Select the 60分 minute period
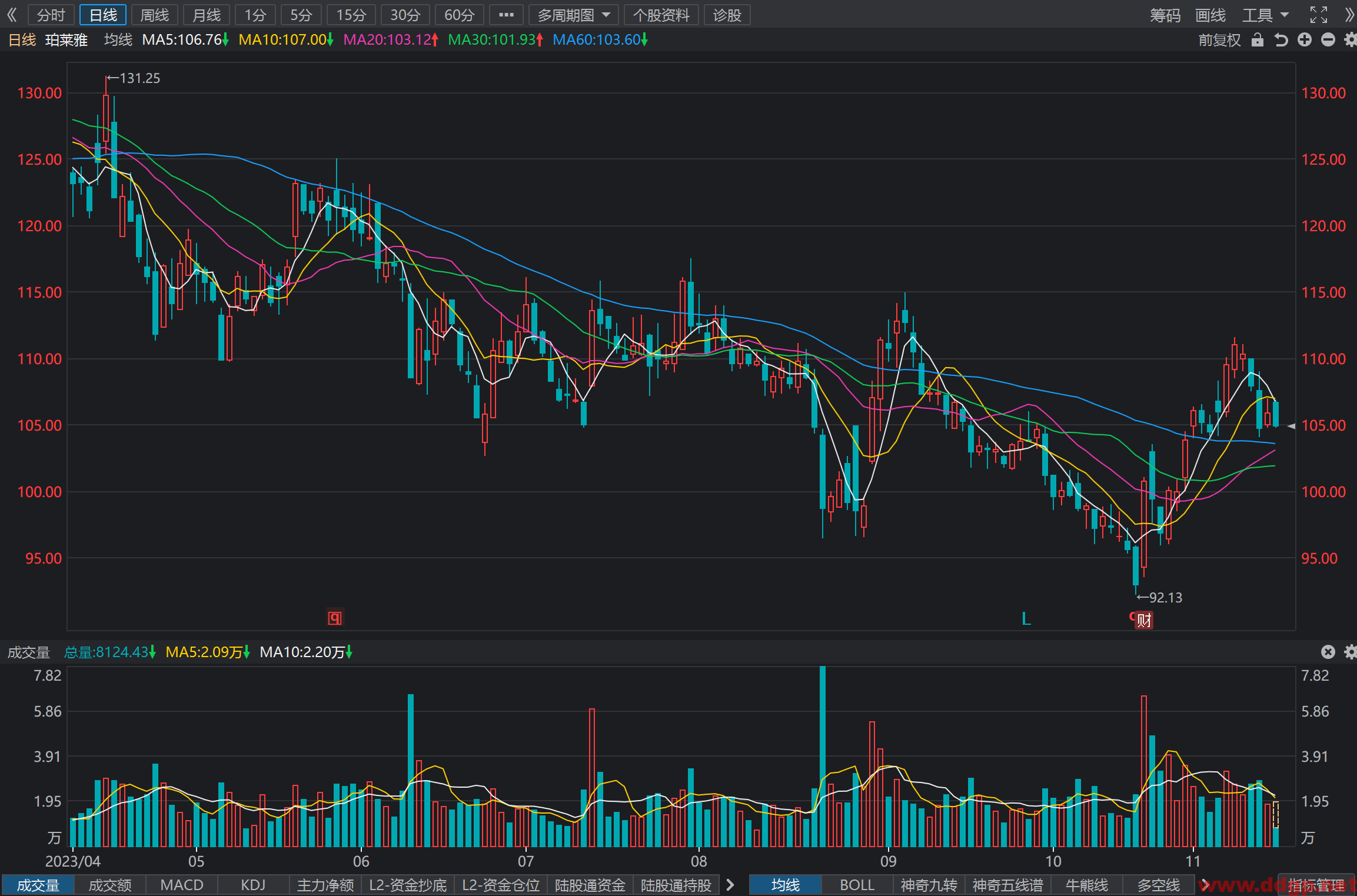Image resolution: width=1357 pixels, height=896 pixels. coord(459,15)
